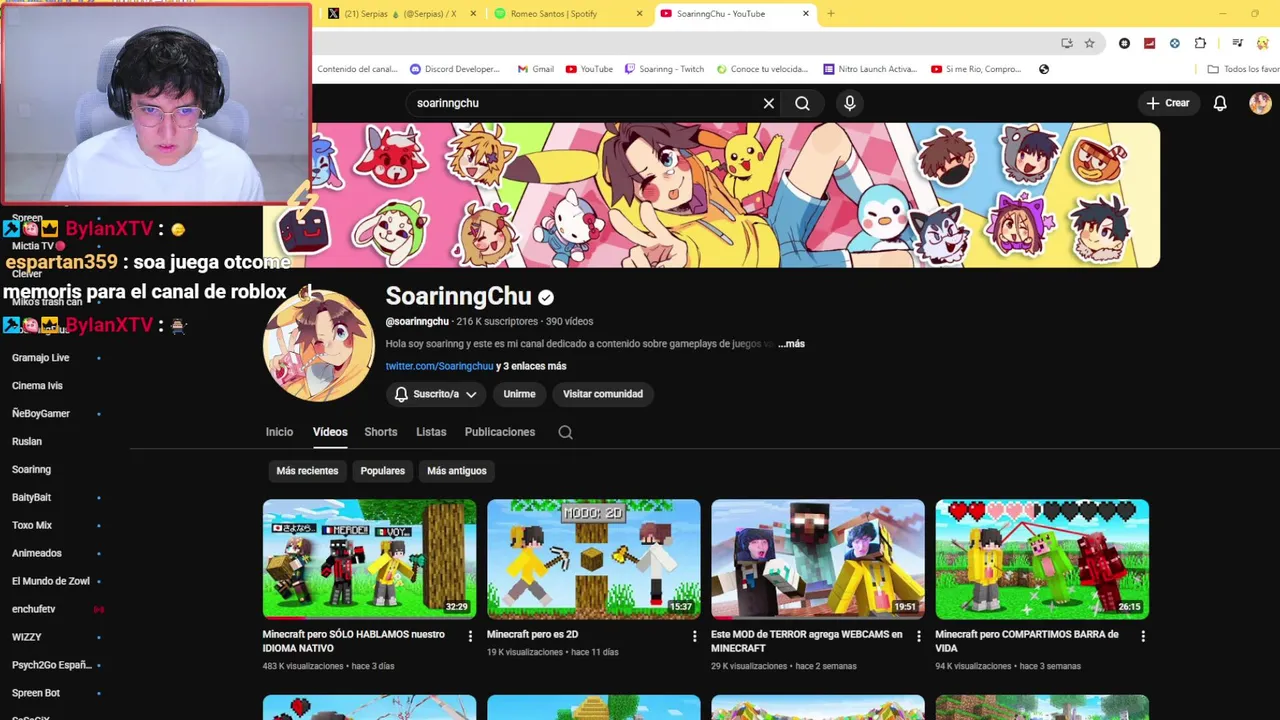Open the 'Soarinng - Twitch' bookmark
The width and height of the screenshot is (1280, 720).
coord(664,69)
